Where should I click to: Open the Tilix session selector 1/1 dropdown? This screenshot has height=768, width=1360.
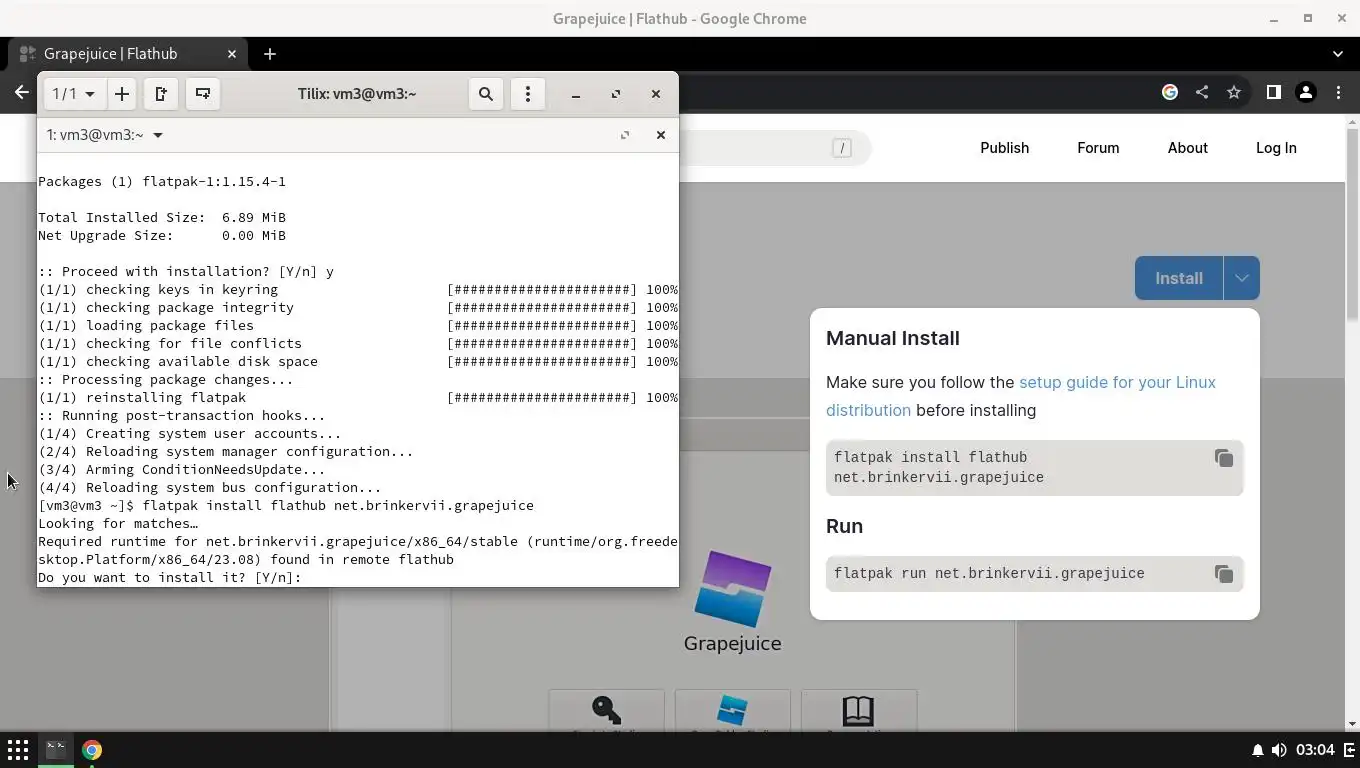click(x=73, y=94)
